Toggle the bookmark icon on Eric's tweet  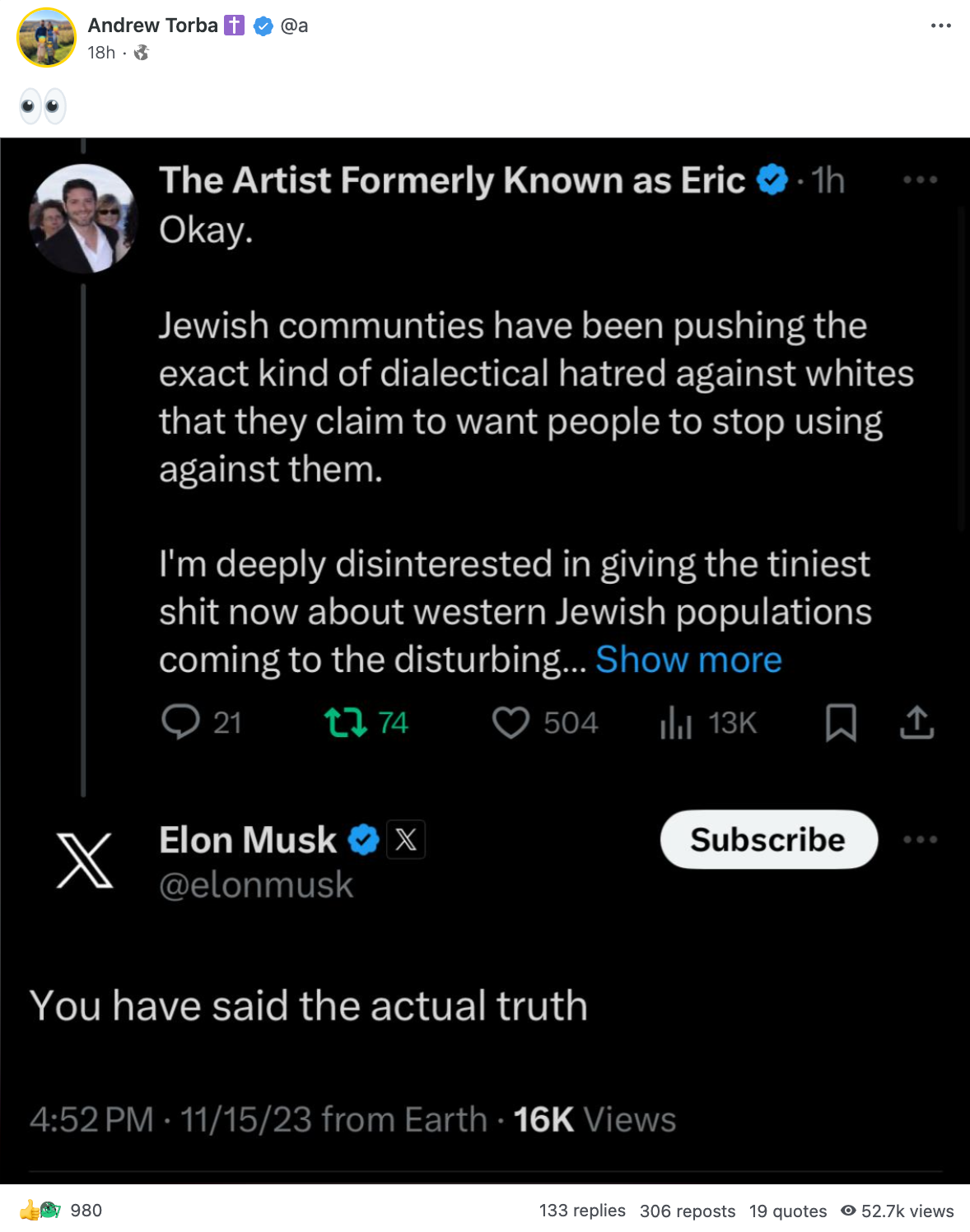click(x=841, y=722)
